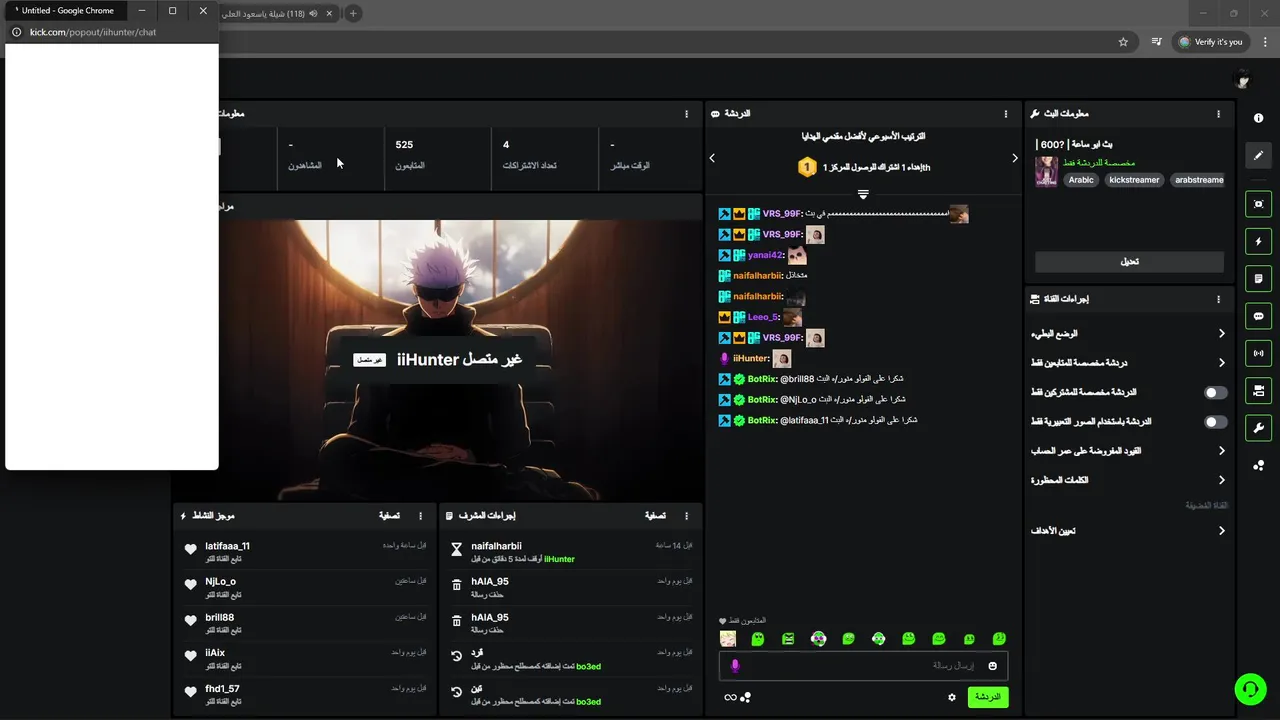
Task: Click iiHunter username in chat
Action: pyautogui.click(x=751, y=358)
